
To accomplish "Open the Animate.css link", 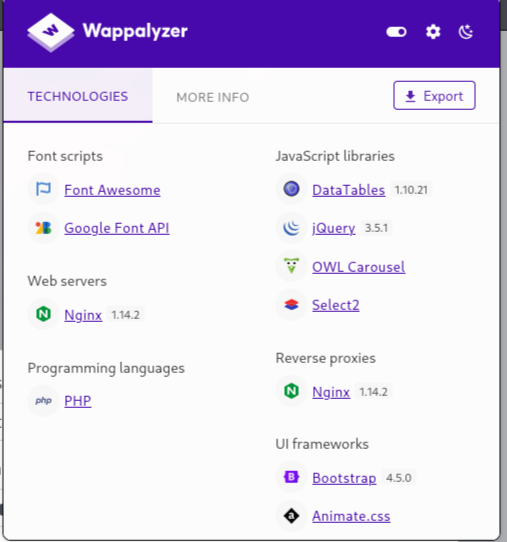I will [x=351, y=516].
